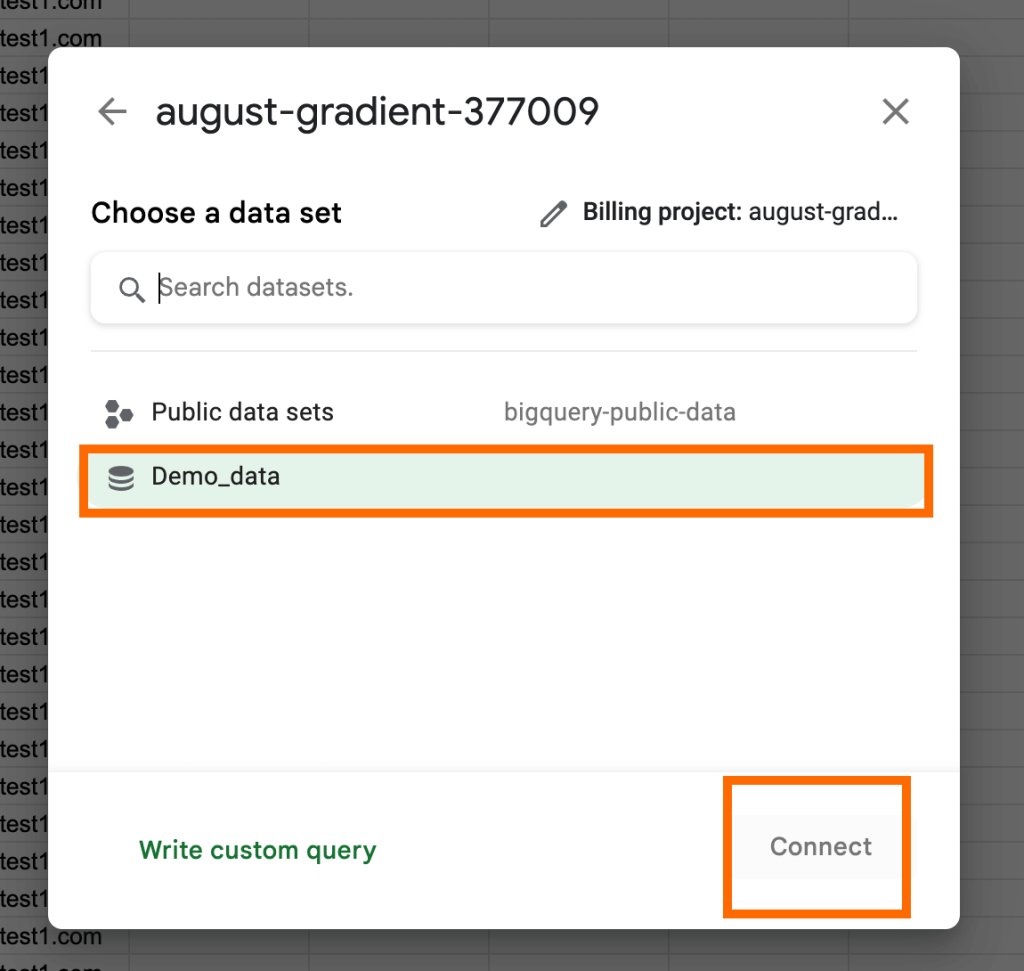
Task: Open Write custom query link
Action: coord(257,850)
